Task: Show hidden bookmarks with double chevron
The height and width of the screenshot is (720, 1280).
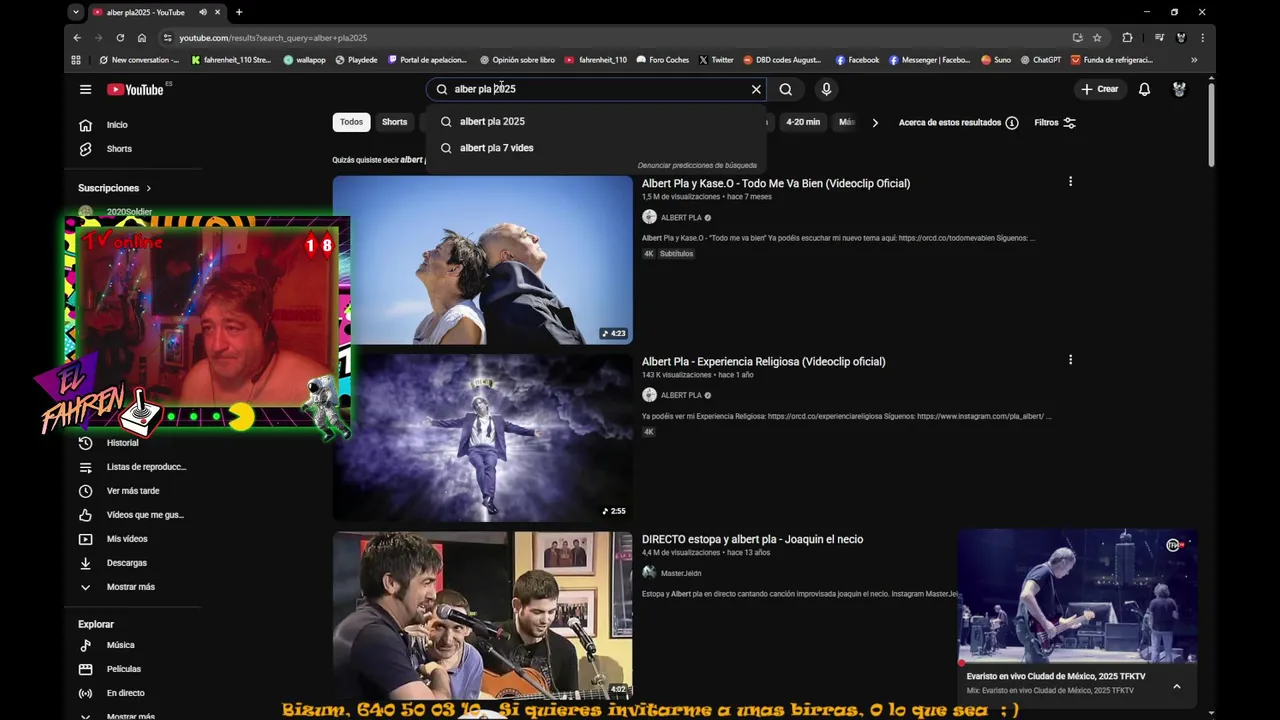Action: pyautogui.click(x=1194, y=60)
